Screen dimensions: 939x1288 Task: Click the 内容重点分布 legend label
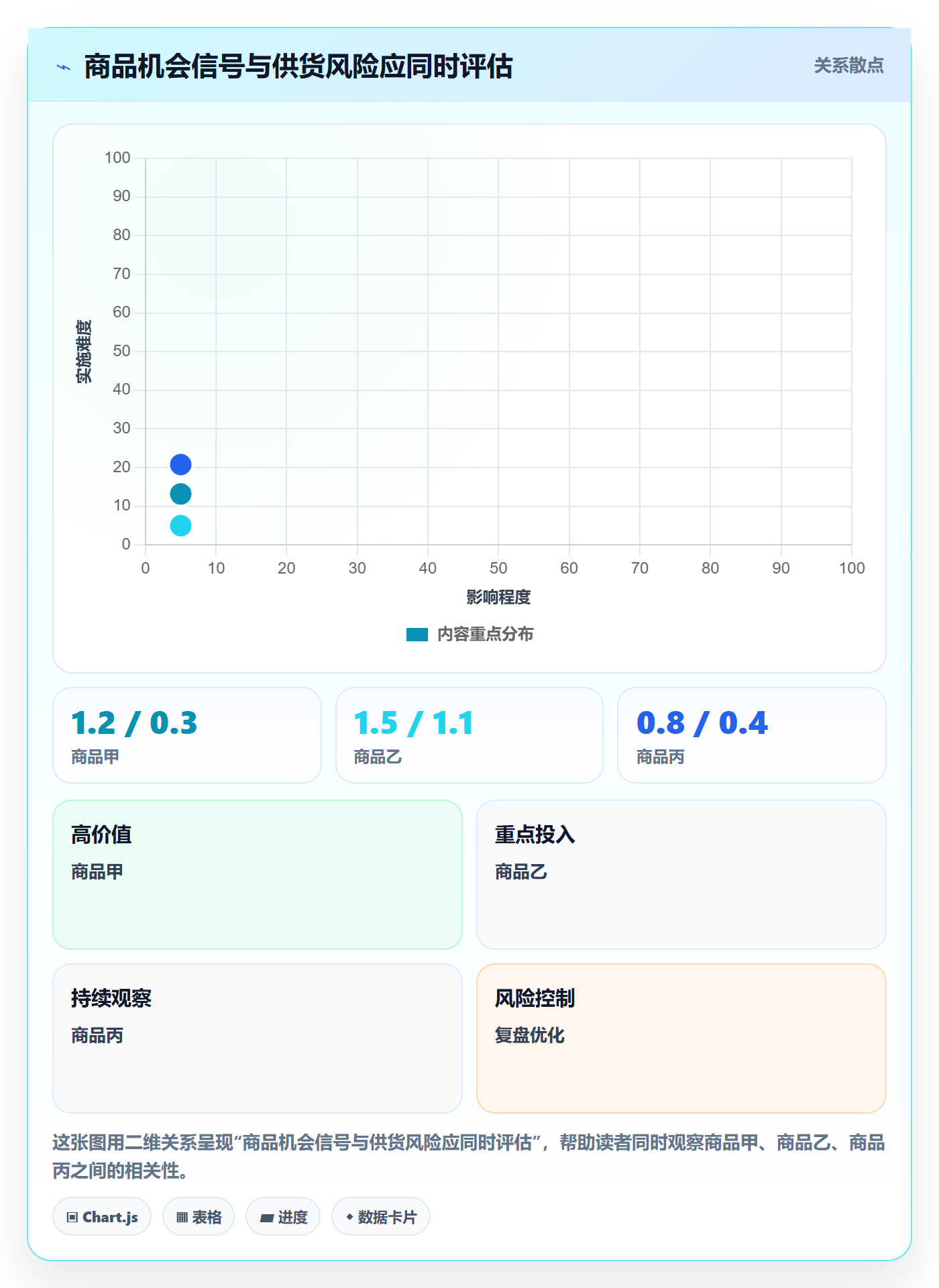(485, 635)
